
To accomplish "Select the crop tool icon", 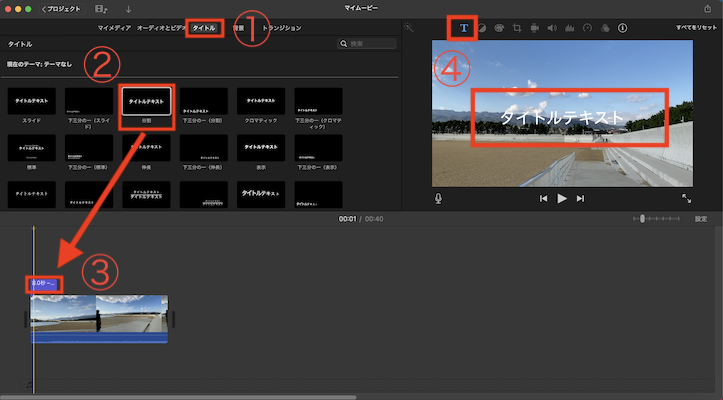I will (517, 28).
